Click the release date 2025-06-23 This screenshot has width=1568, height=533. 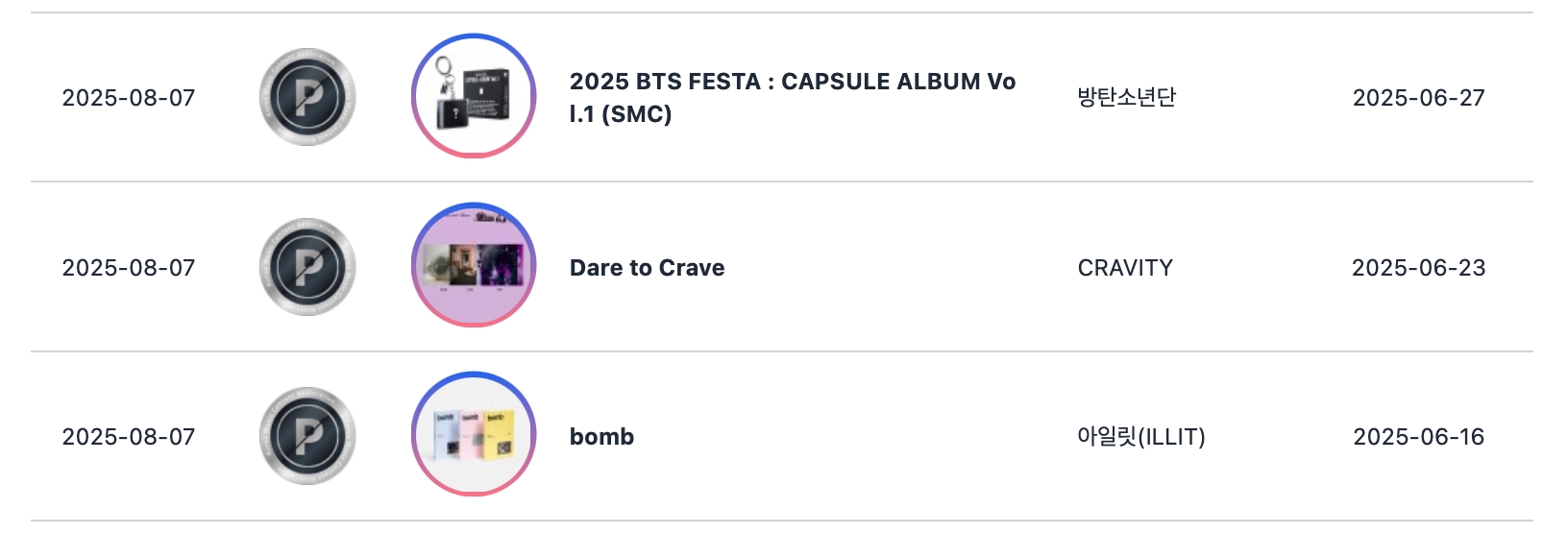(1419, 268)
